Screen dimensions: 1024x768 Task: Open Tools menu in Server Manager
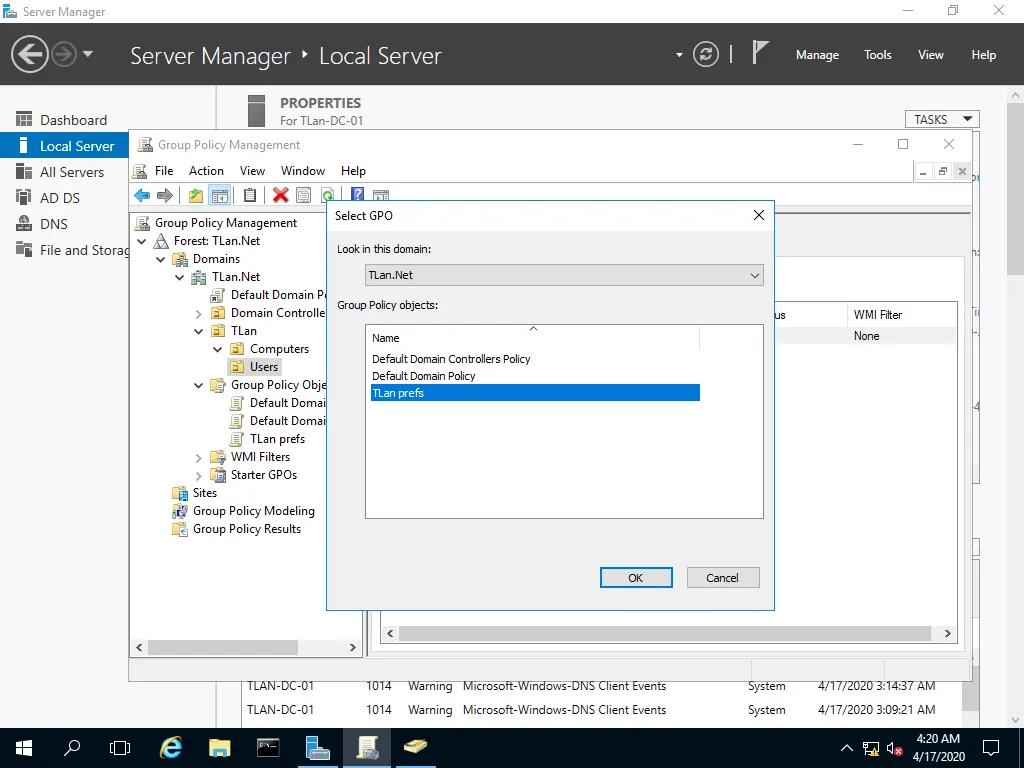(878, 55)
